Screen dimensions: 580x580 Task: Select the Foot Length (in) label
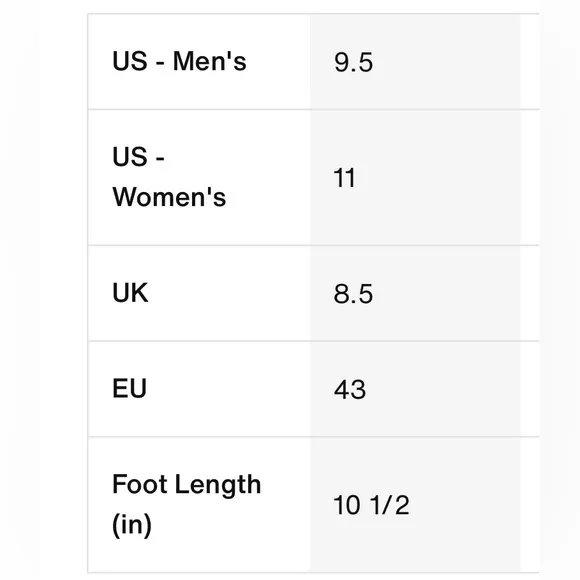186,504
